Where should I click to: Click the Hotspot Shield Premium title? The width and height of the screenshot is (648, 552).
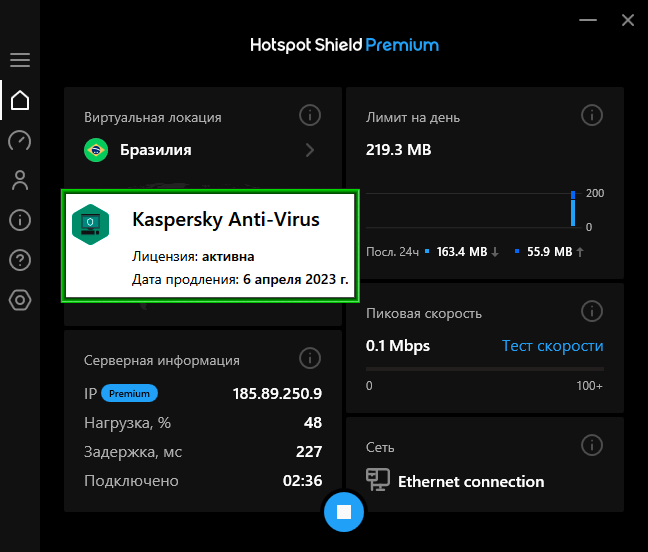344,45
